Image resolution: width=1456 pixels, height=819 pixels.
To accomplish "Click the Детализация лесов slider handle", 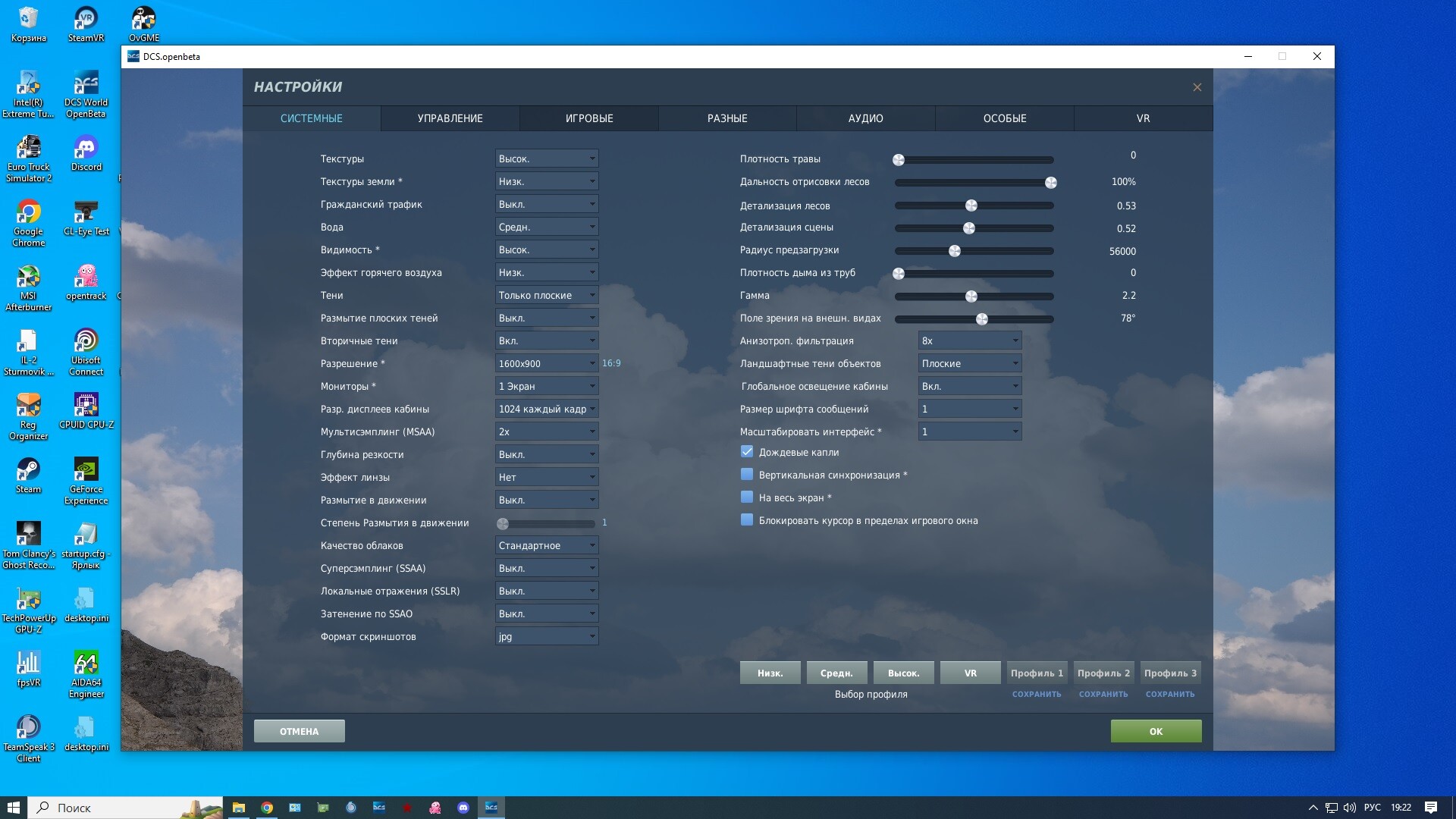I will tap(971, 206).
